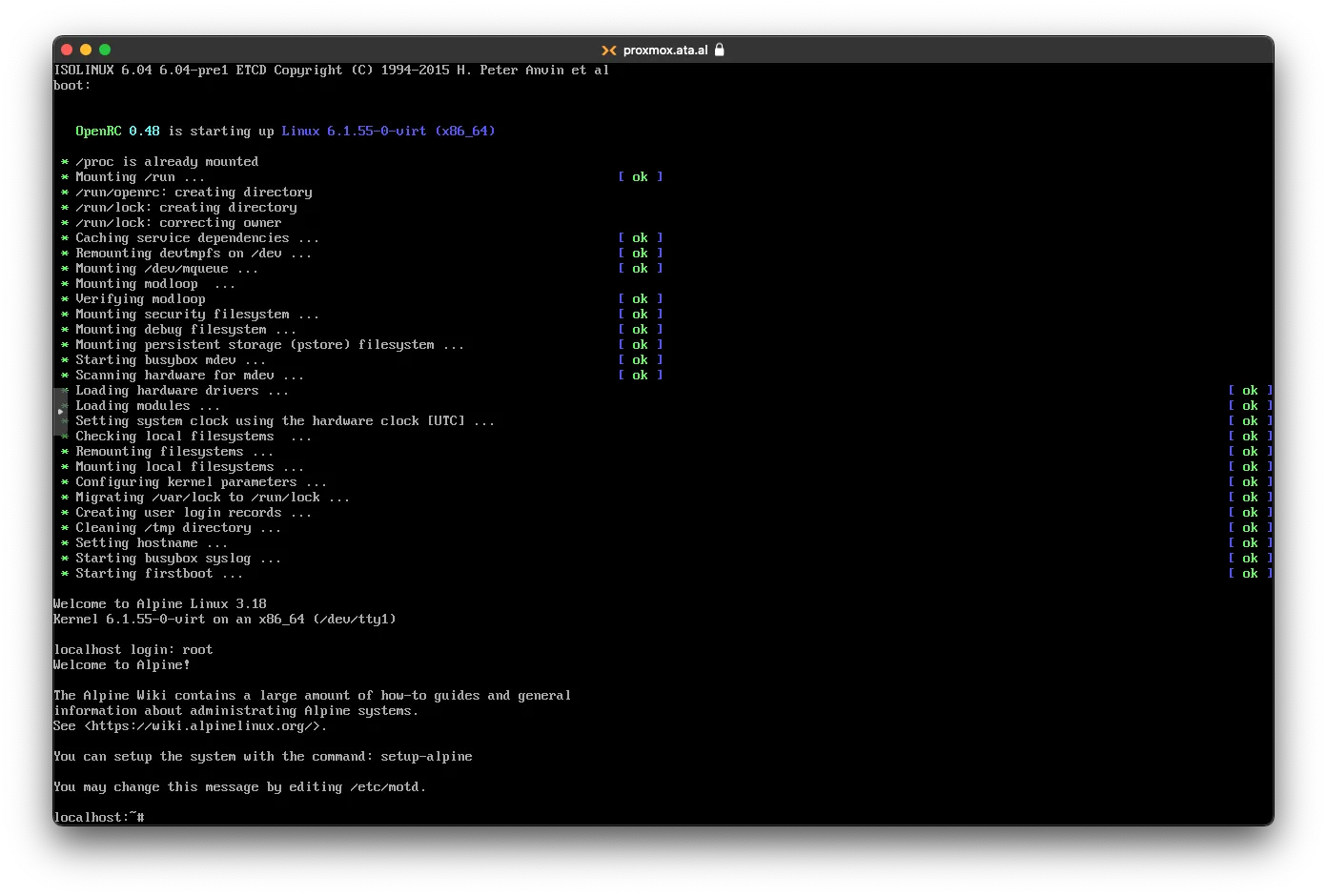This screenshot has height=896, width=1327.
Task: Click 'OpenRC 0.48' text
Action: click(118, 132)
